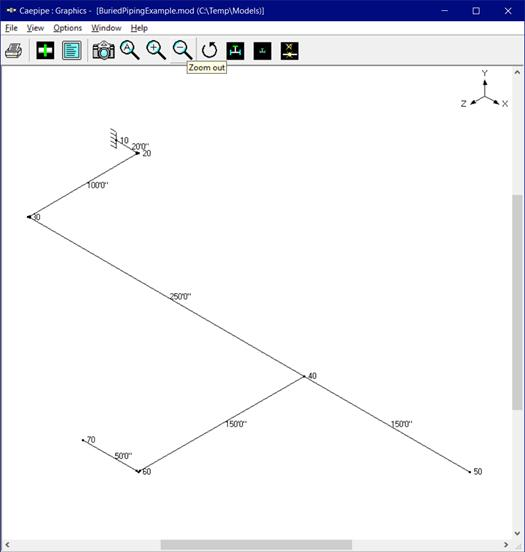Open the File menu
The image size is (525, 552).
[11, 28]
